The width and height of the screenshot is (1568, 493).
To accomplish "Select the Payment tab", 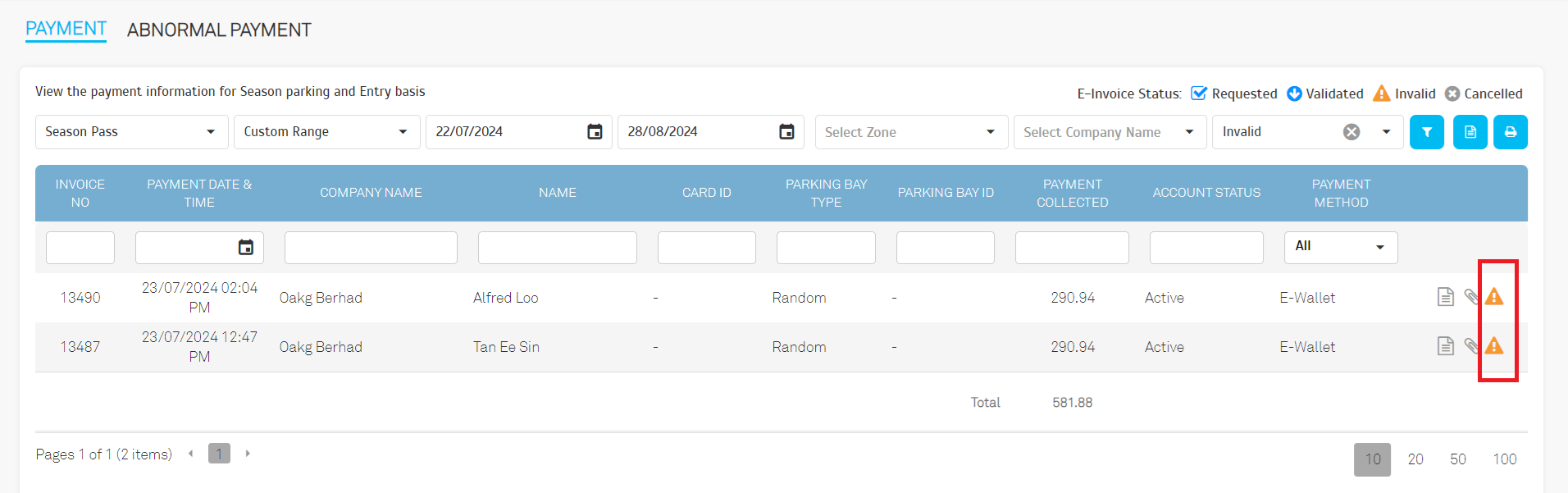I will click(66, 29).
